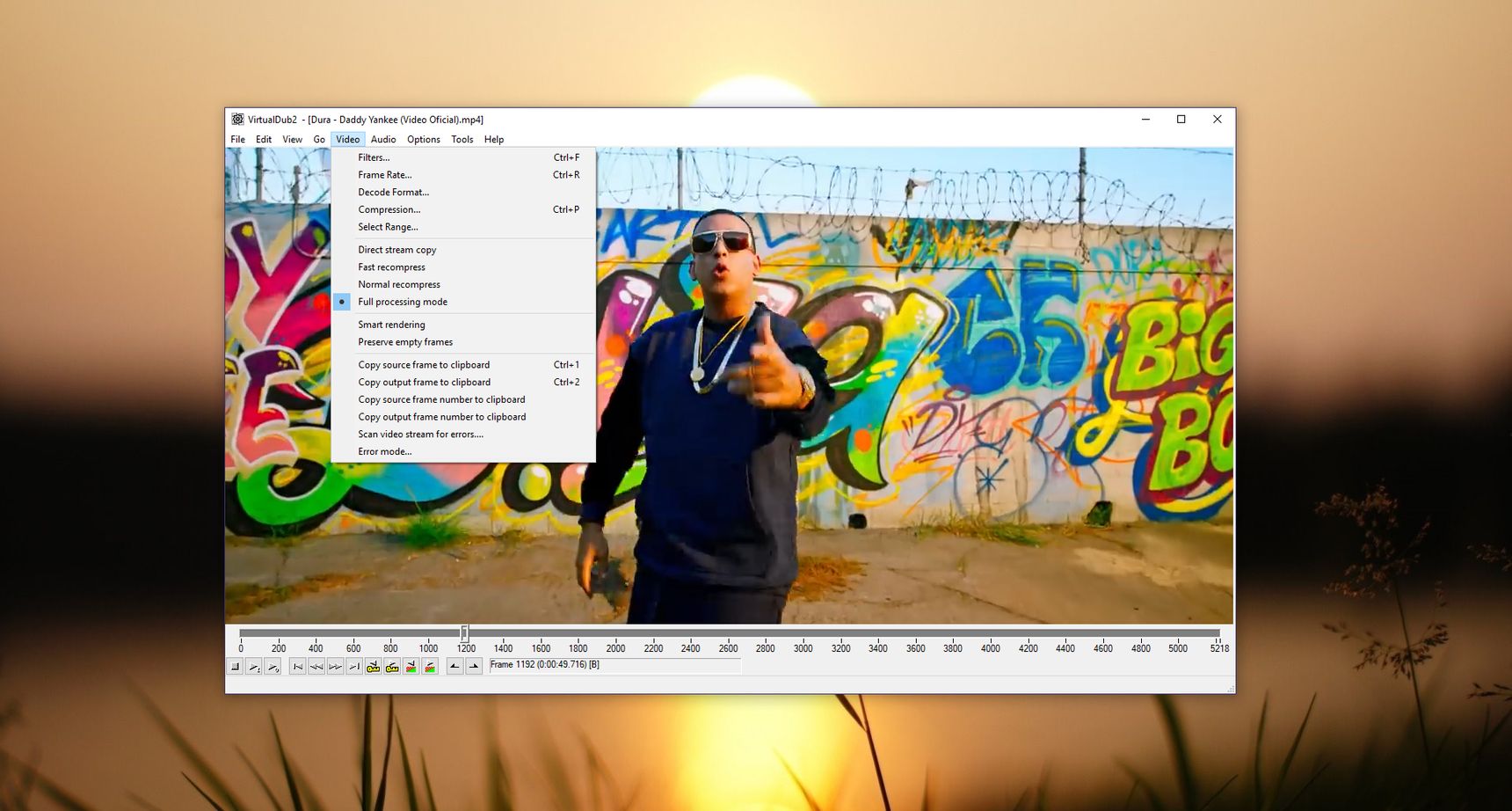
Task: Choose Copy source frame to clipboard
Action: pyautogui.click(x=463, y=365)
